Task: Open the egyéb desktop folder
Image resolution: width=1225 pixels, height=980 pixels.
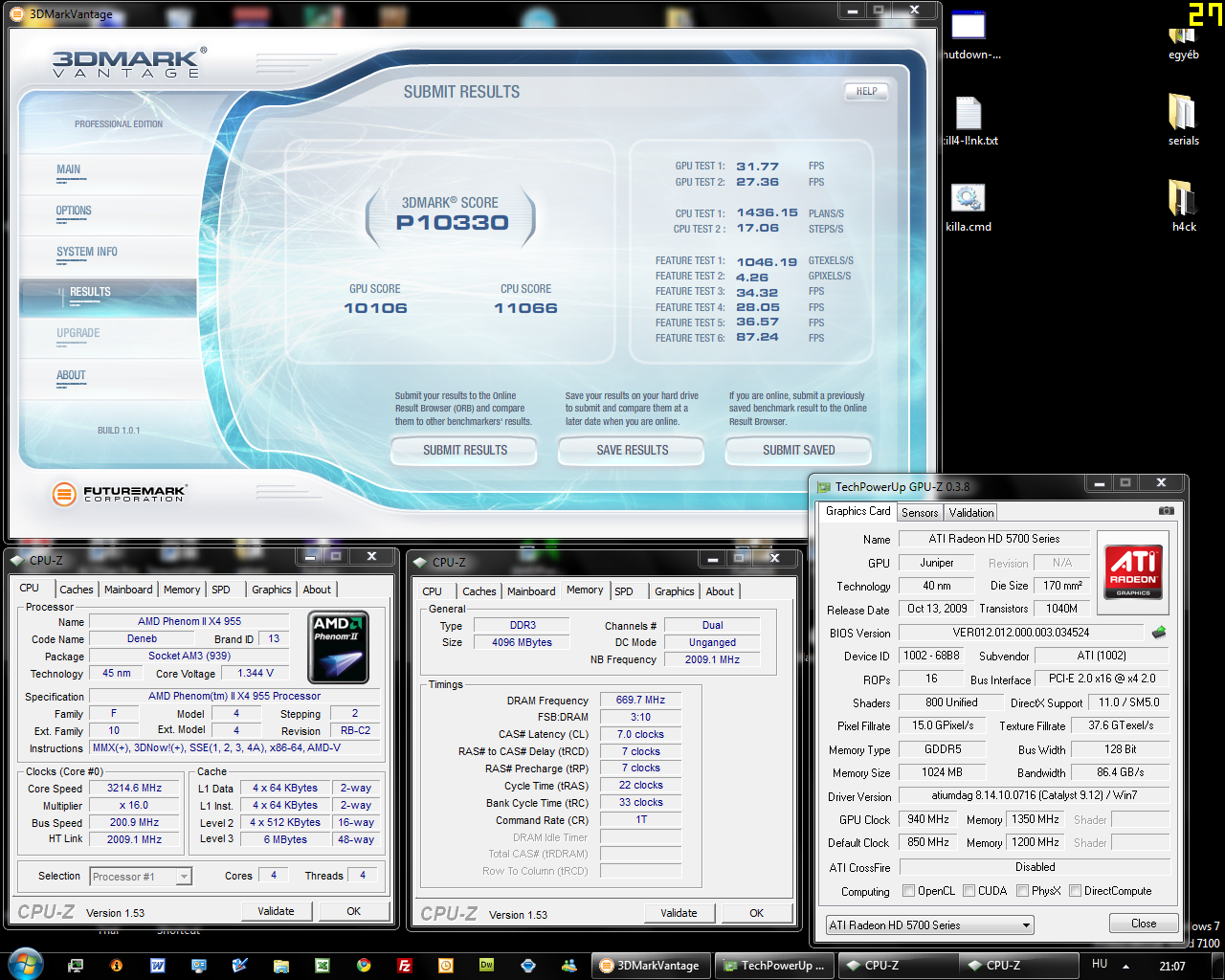Action: (1183, 43)
